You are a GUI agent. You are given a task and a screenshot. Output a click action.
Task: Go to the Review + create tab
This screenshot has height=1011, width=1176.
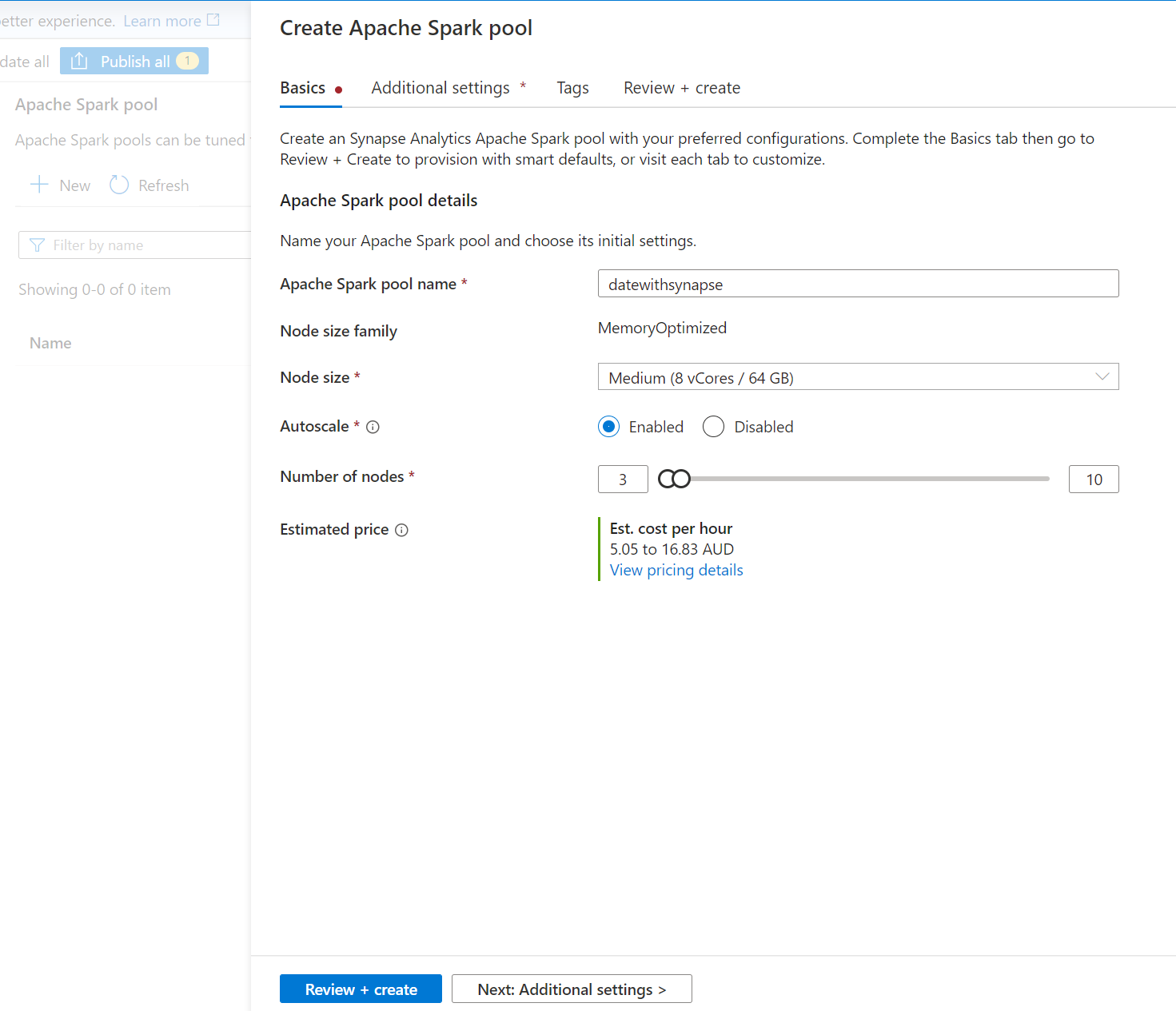click(681, 88)
